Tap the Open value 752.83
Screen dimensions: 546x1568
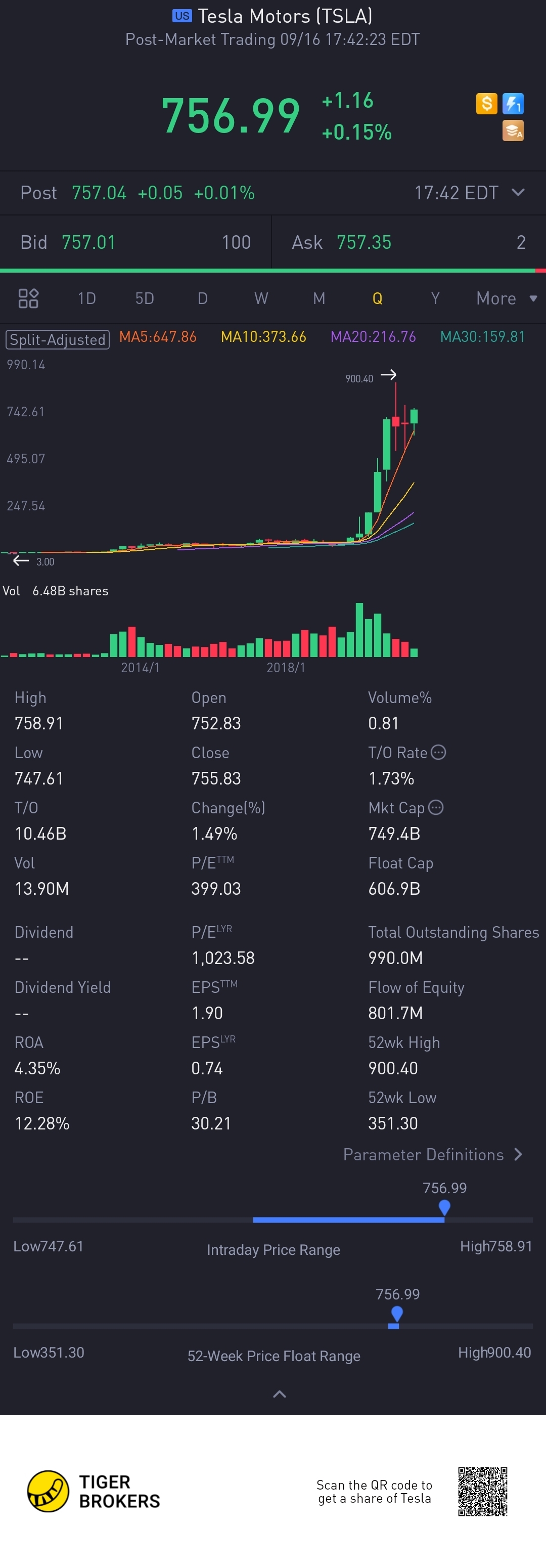click(216, 723)
